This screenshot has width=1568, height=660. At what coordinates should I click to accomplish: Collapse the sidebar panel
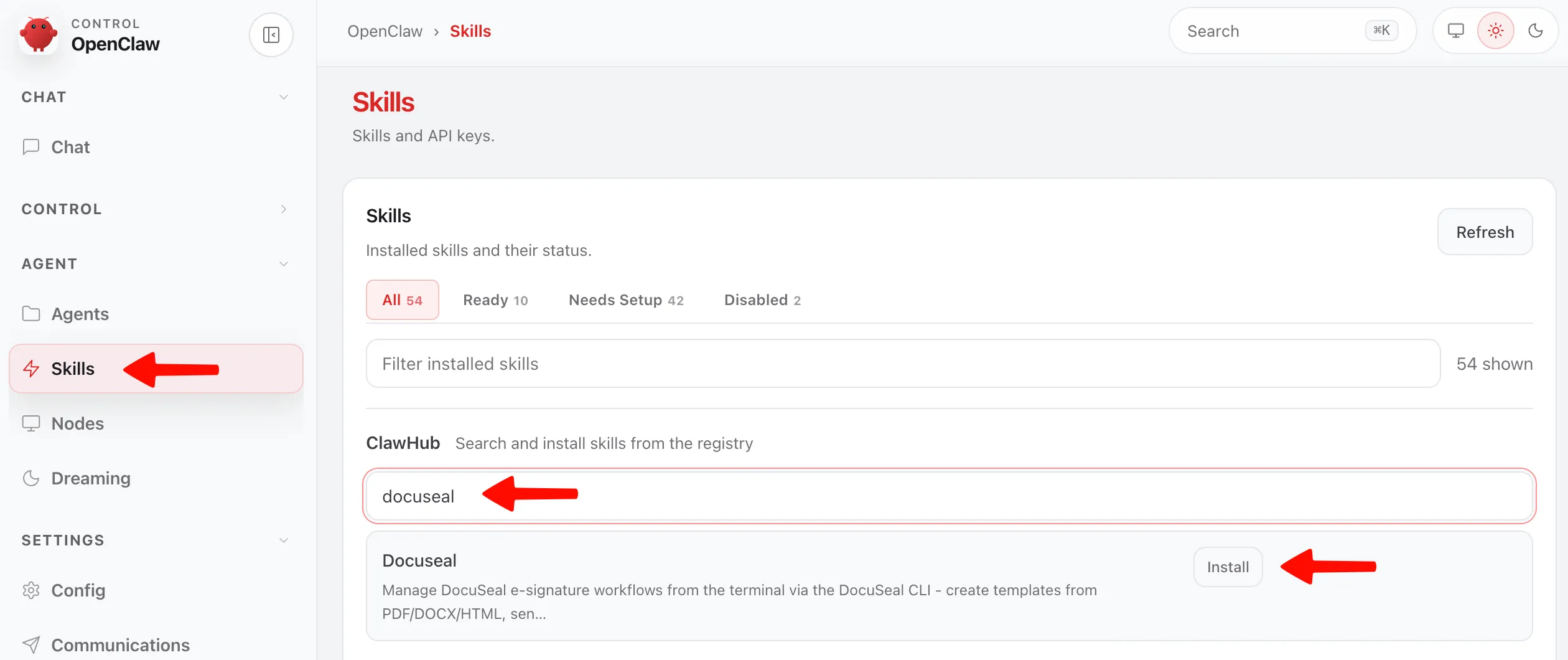pos(271,34)
